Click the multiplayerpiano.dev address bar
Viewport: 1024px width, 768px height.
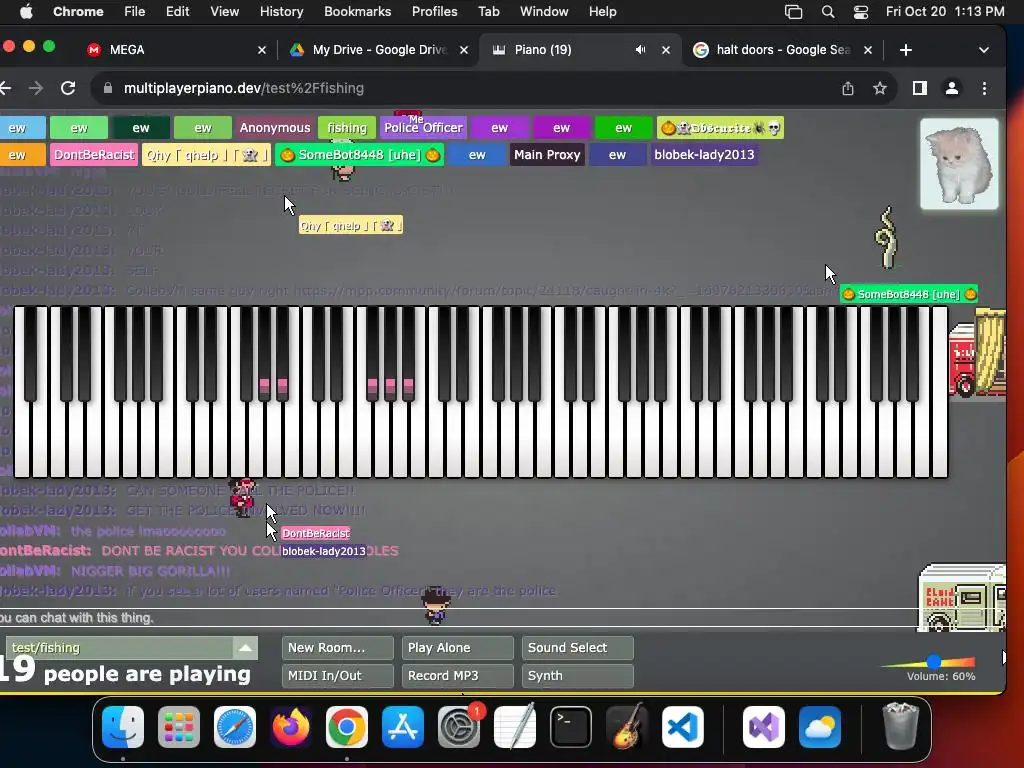point(457,88)
